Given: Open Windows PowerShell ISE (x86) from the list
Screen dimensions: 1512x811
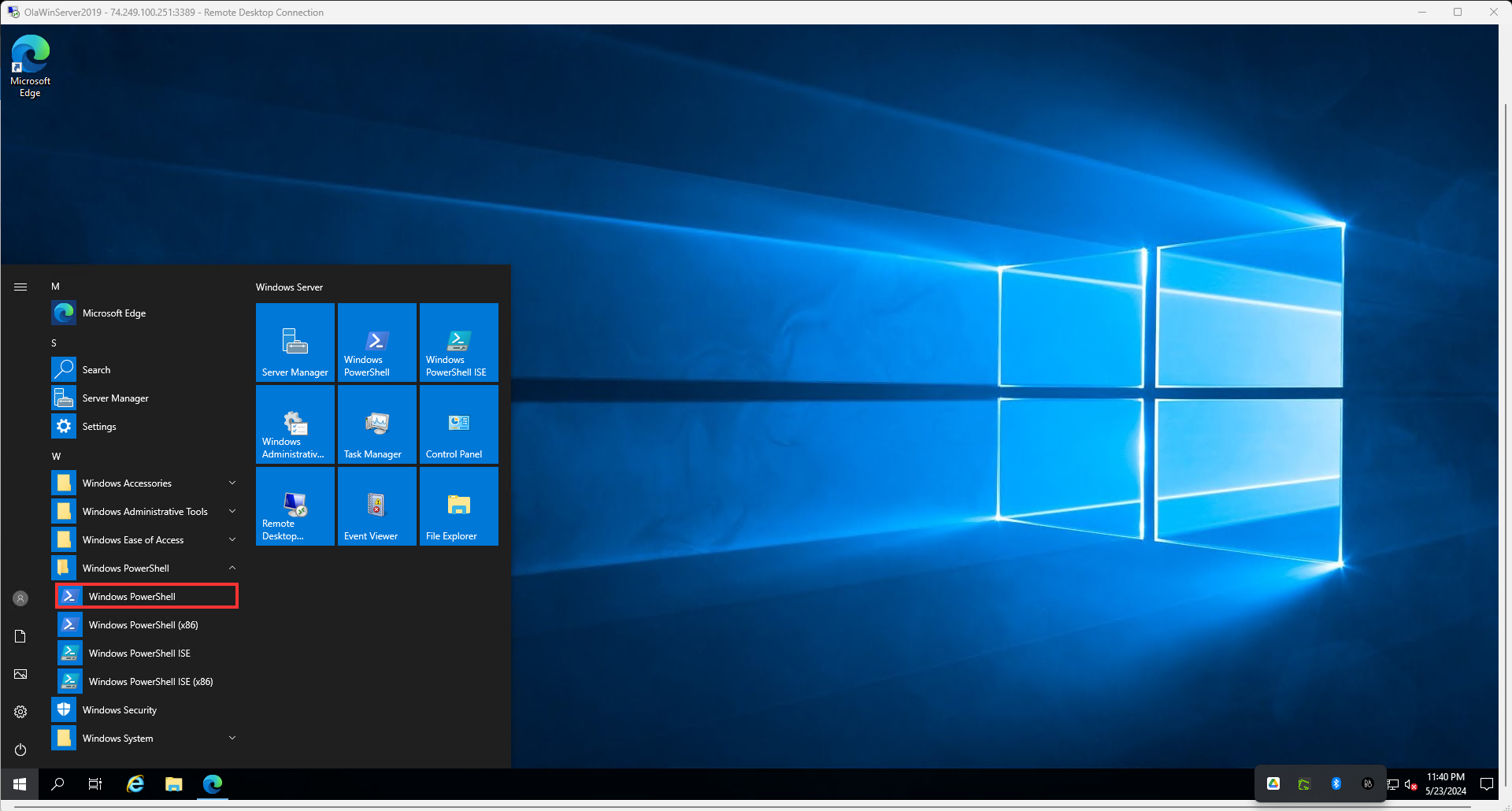Looking at the screenshot, I should [x=146, y=682].
